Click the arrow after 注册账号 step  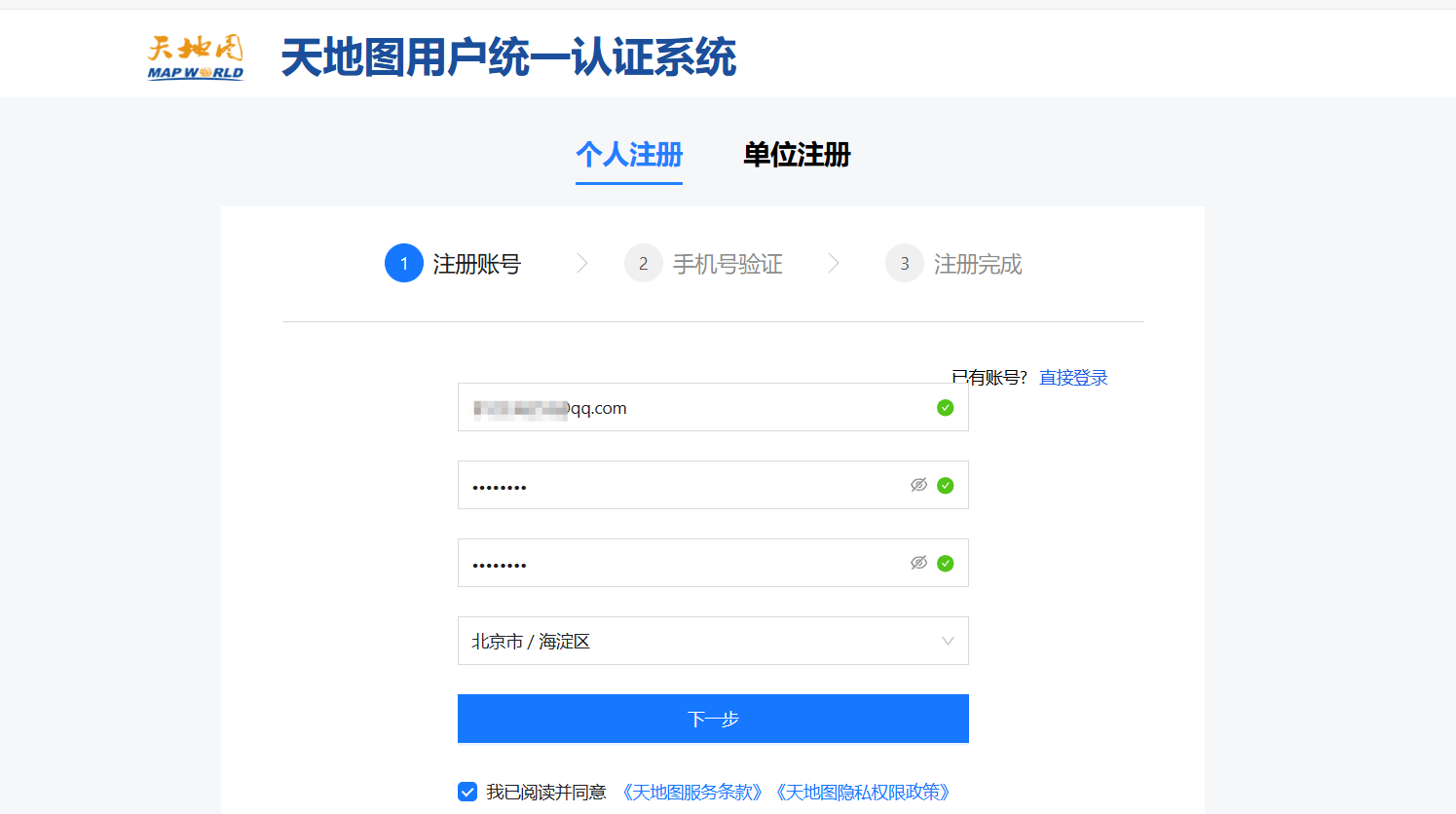tap(582, 263)
